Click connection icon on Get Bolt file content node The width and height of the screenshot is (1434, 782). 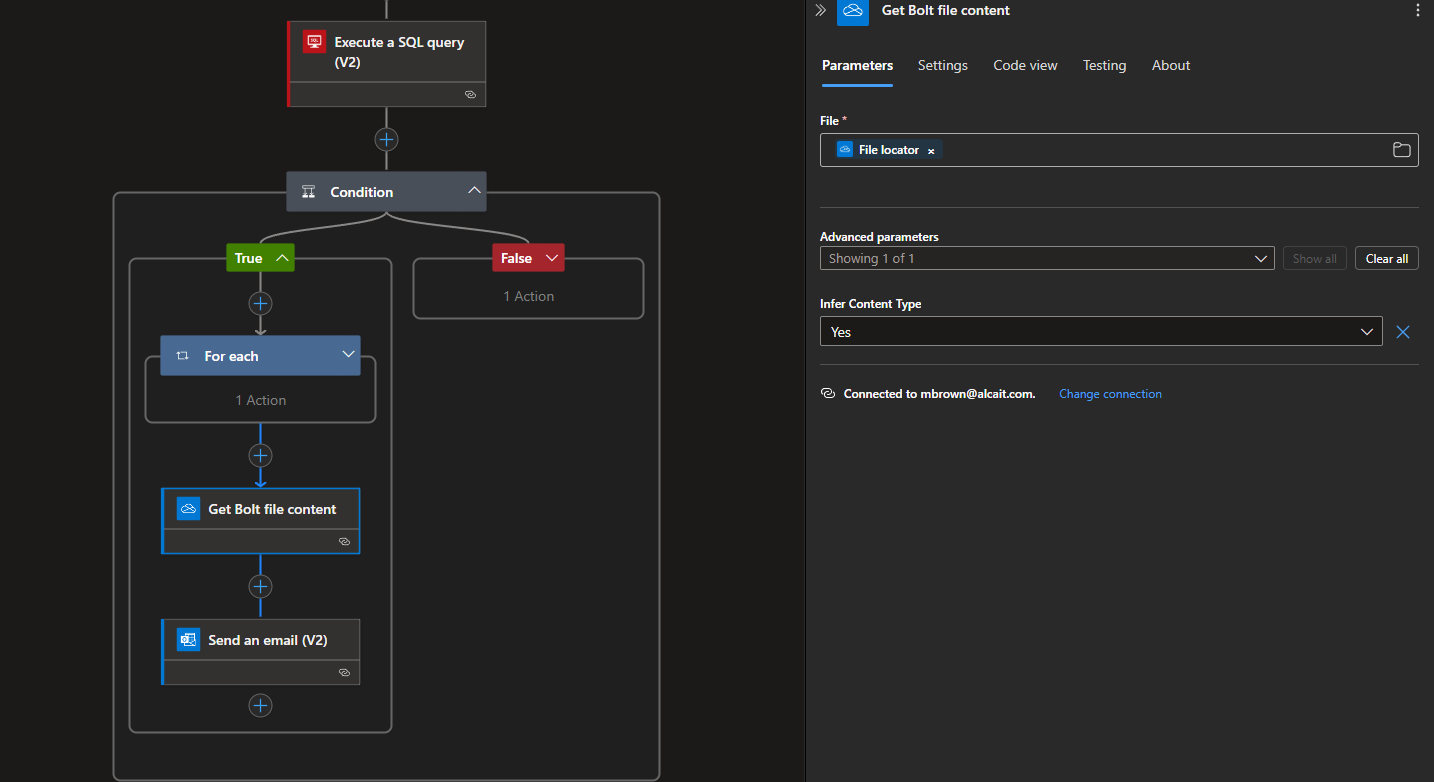click(344, 541)
